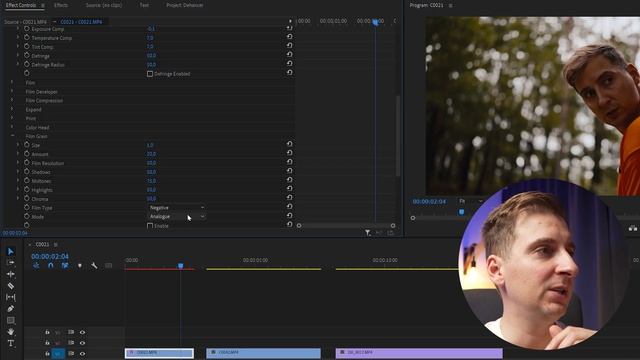Image resolution: width=640 pixels, height=360 pixels.
Task: Select the Hand tool
Action: coord(11,332)
